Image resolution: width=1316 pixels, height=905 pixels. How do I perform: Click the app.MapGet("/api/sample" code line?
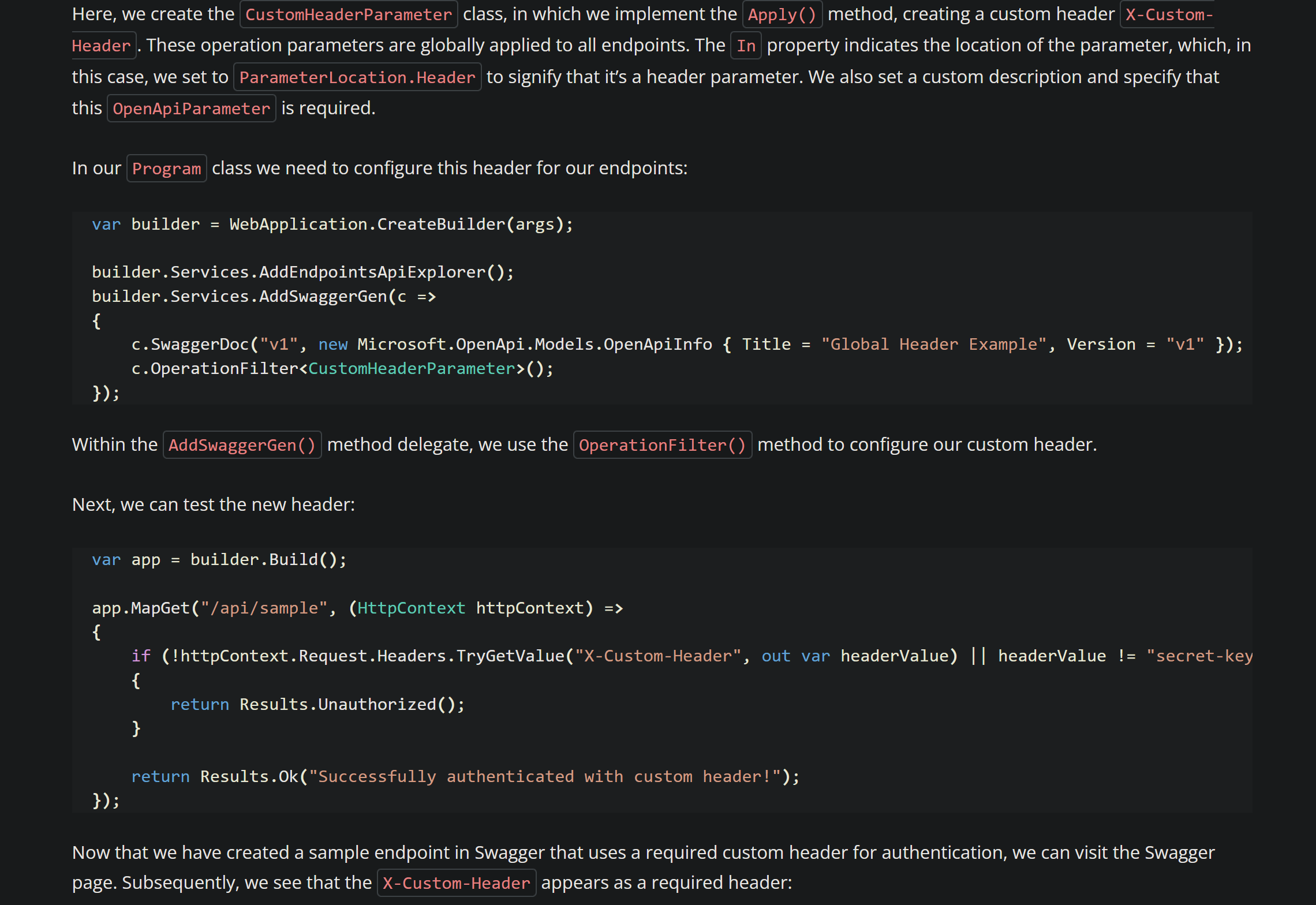pos(358,608)
